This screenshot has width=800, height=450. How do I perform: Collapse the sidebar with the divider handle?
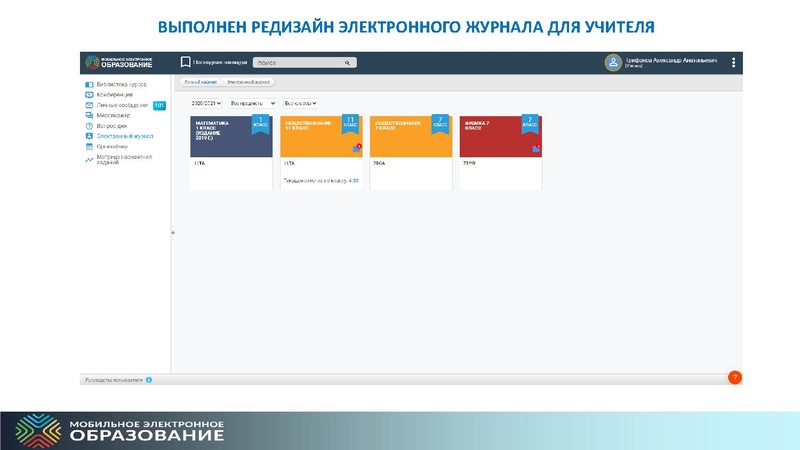[173, 233]
